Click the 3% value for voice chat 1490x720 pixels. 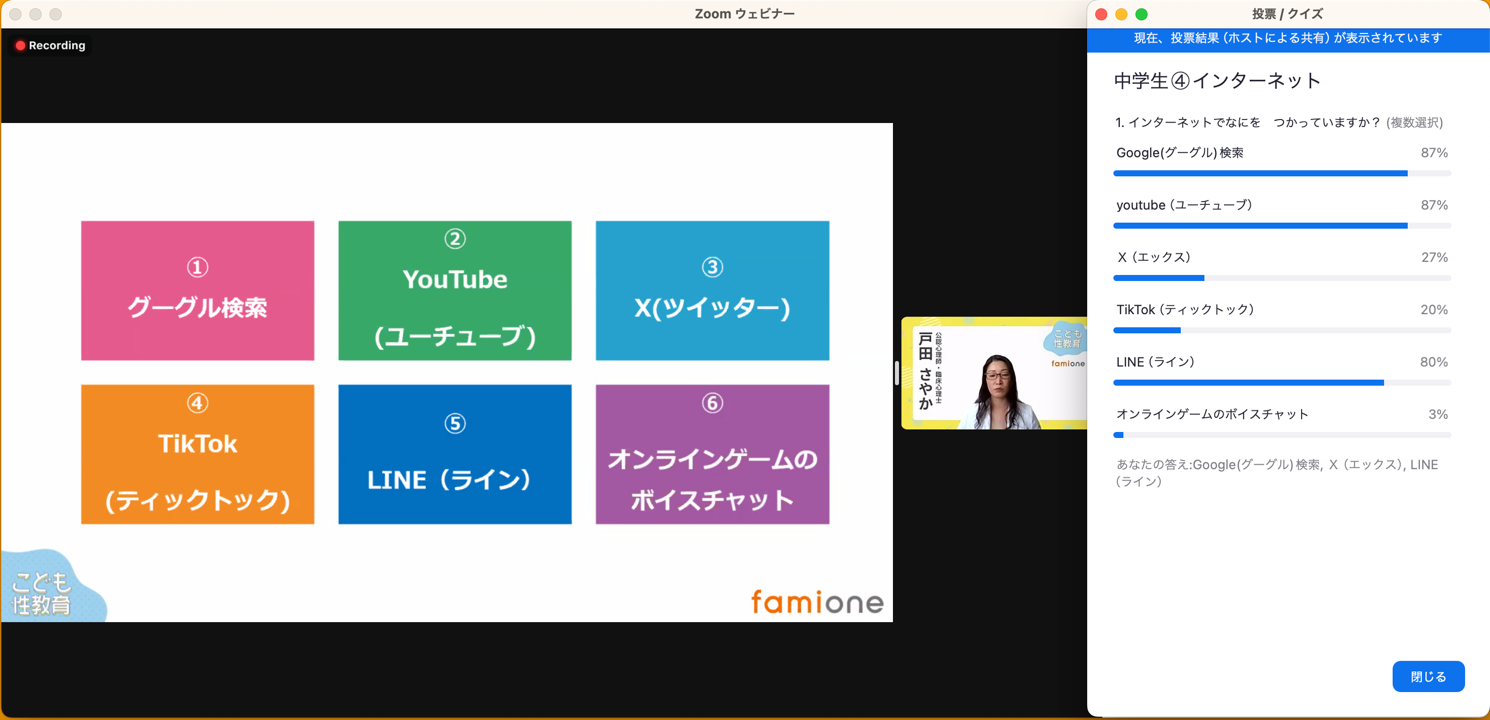(x=1438, y=414)
